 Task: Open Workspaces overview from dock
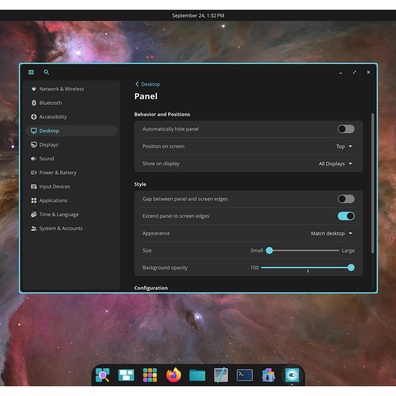click(126, 375)
